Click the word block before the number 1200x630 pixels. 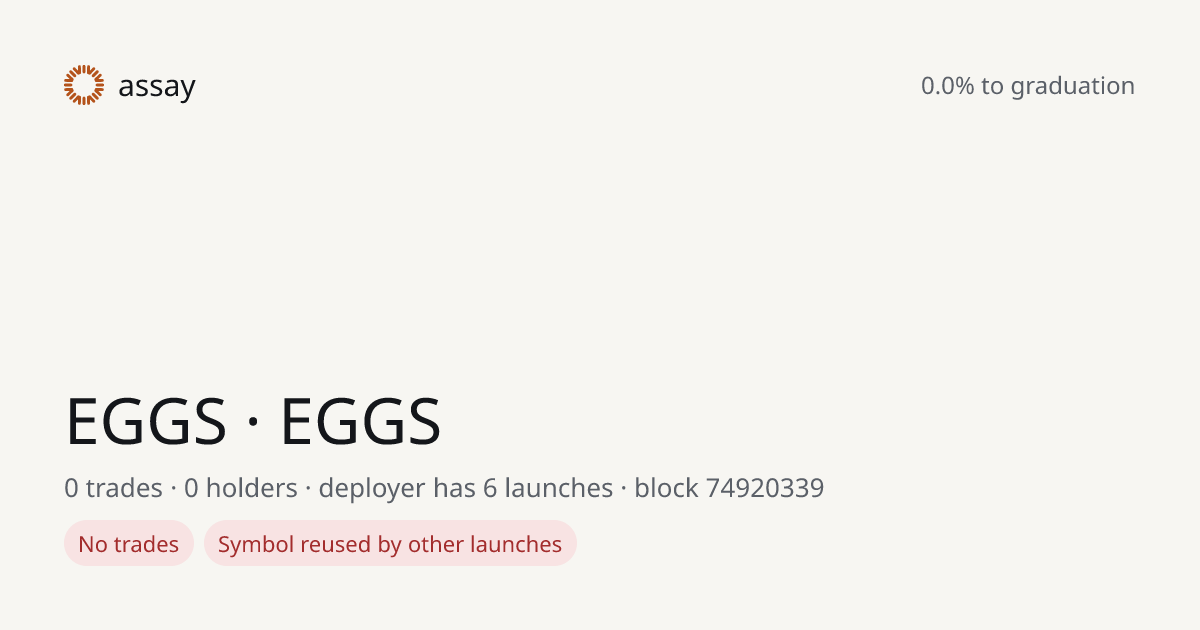(666, 488)
